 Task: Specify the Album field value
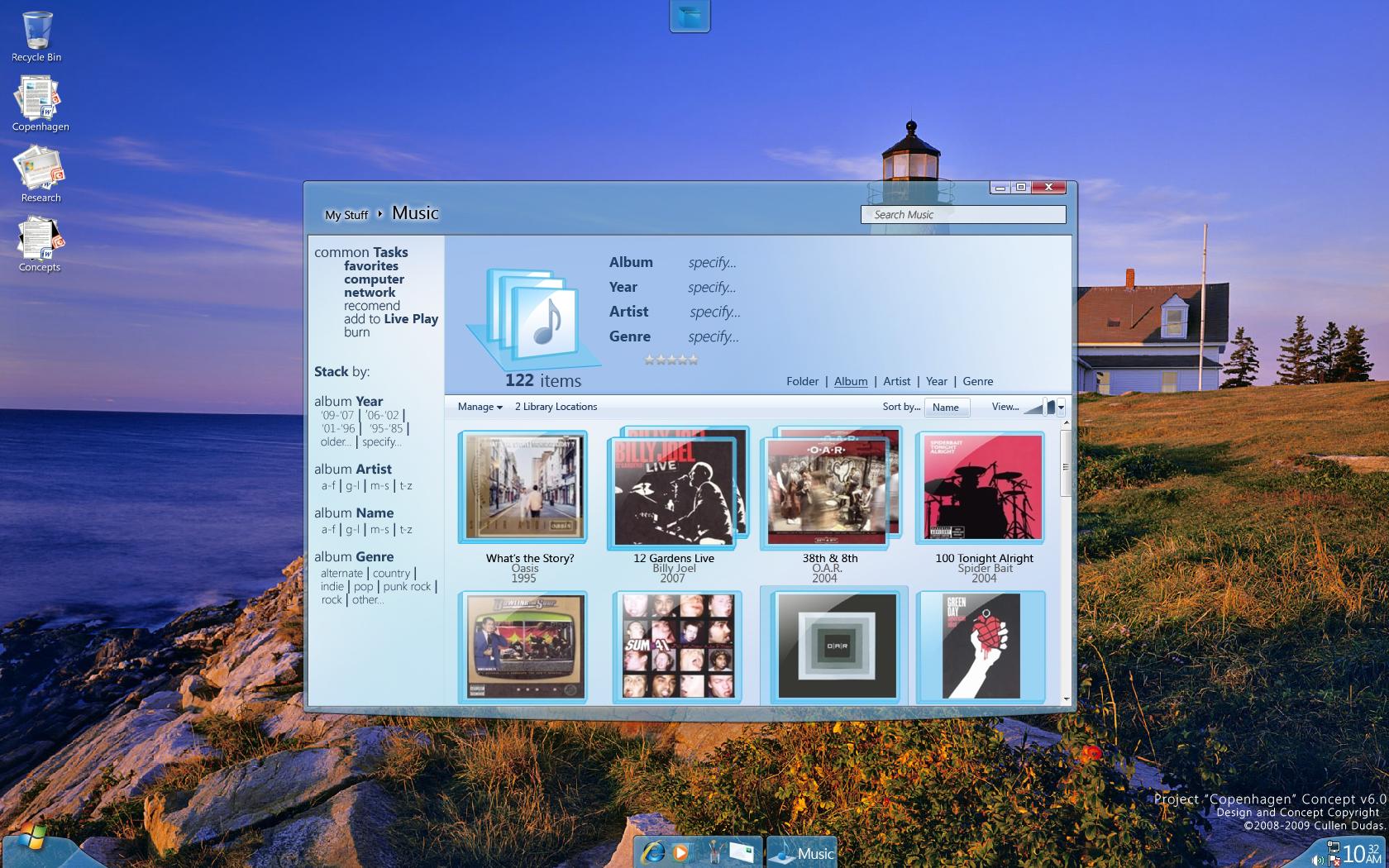[712, 263]
